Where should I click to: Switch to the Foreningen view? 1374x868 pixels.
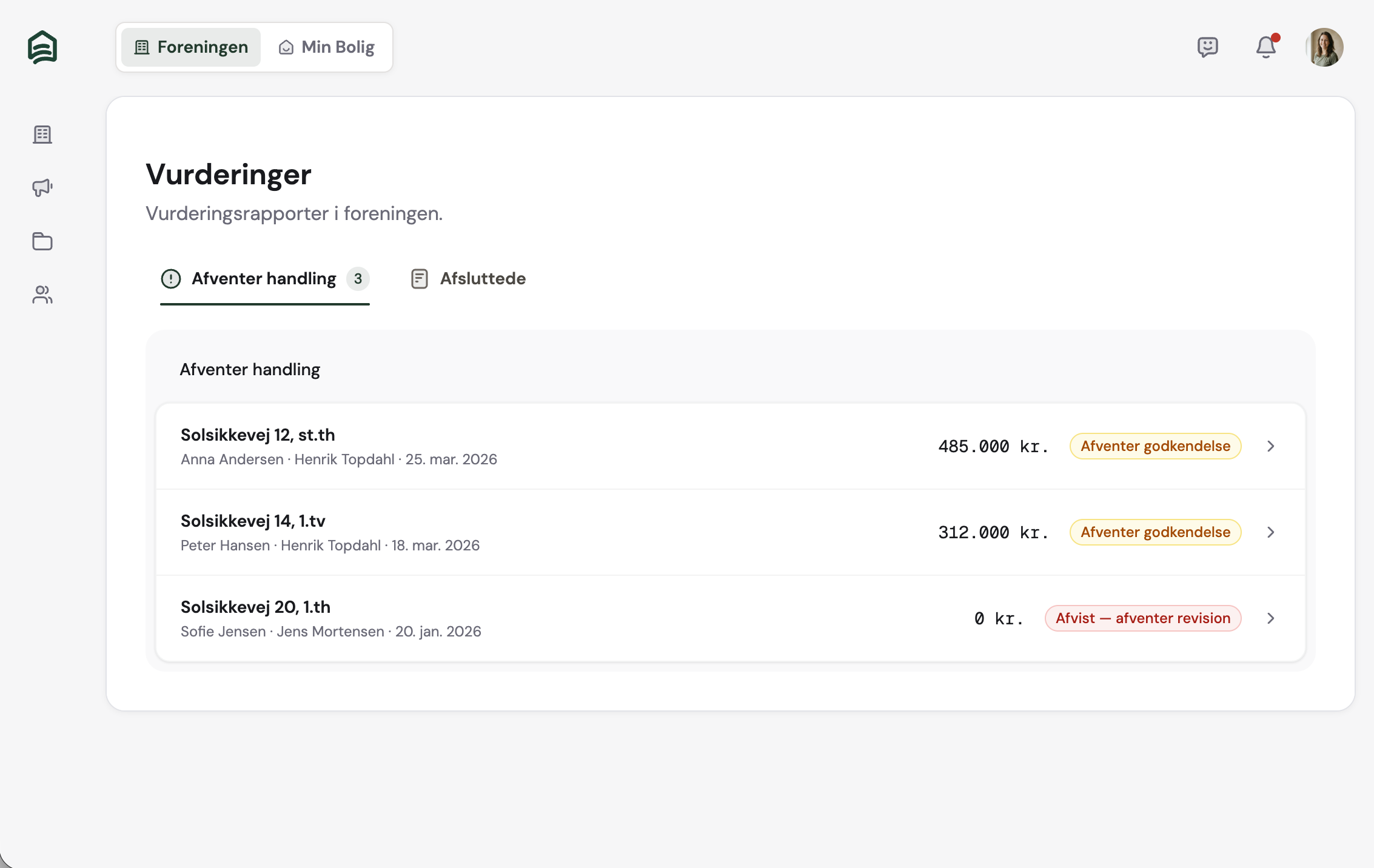pos(191,47)
